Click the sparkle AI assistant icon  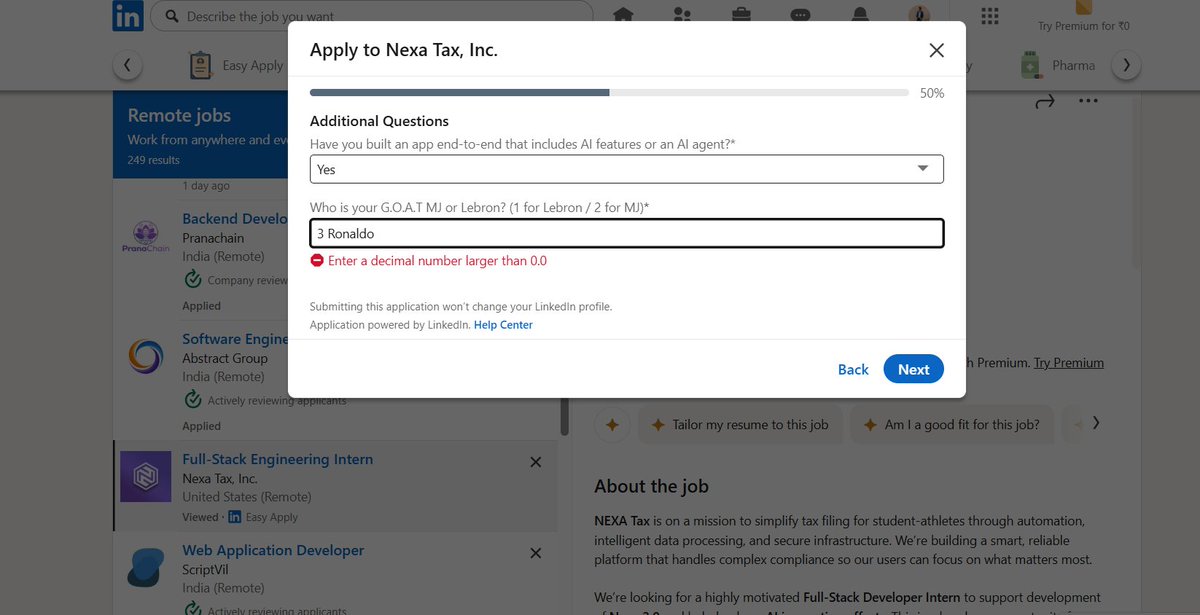(613, 425)
